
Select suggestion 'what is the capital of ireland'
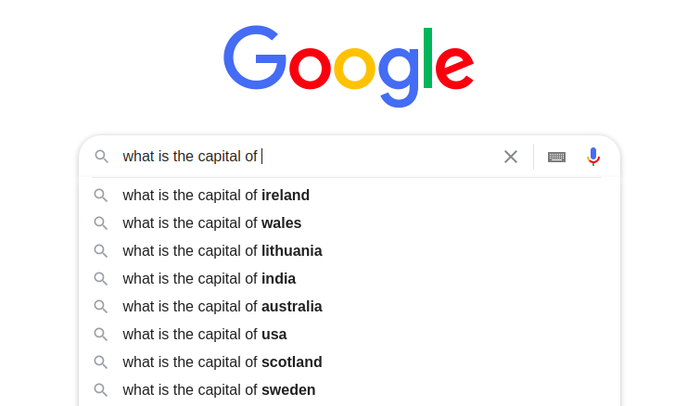coord(350,195)
